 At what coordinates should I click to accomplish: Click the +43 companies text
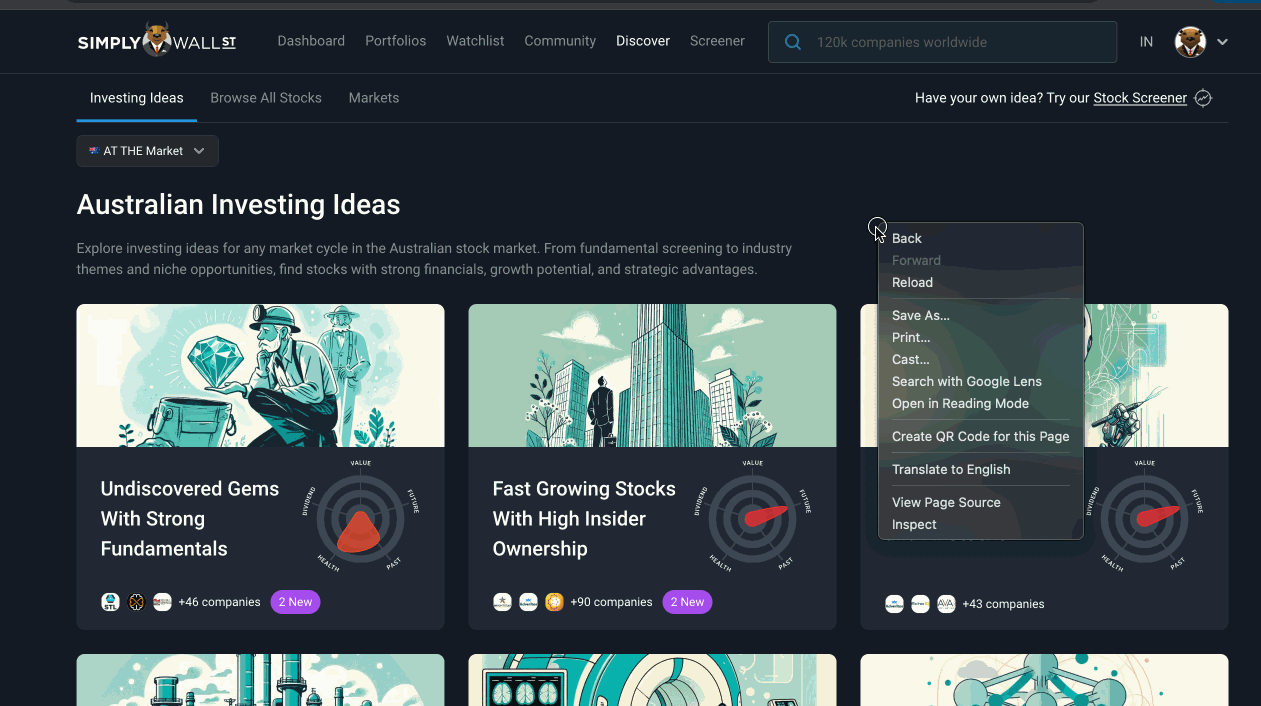pos(1003,604)
